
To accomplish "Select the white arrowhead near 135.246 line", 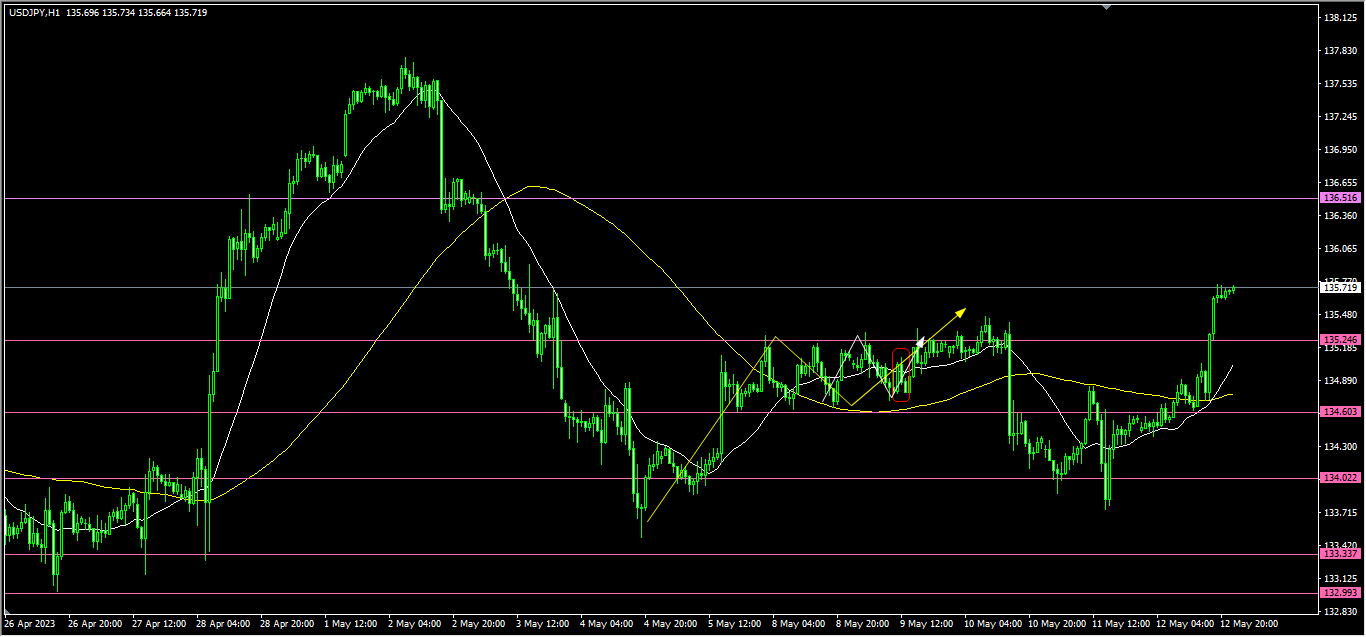I will pyautogui.click(x=921, y=342).
